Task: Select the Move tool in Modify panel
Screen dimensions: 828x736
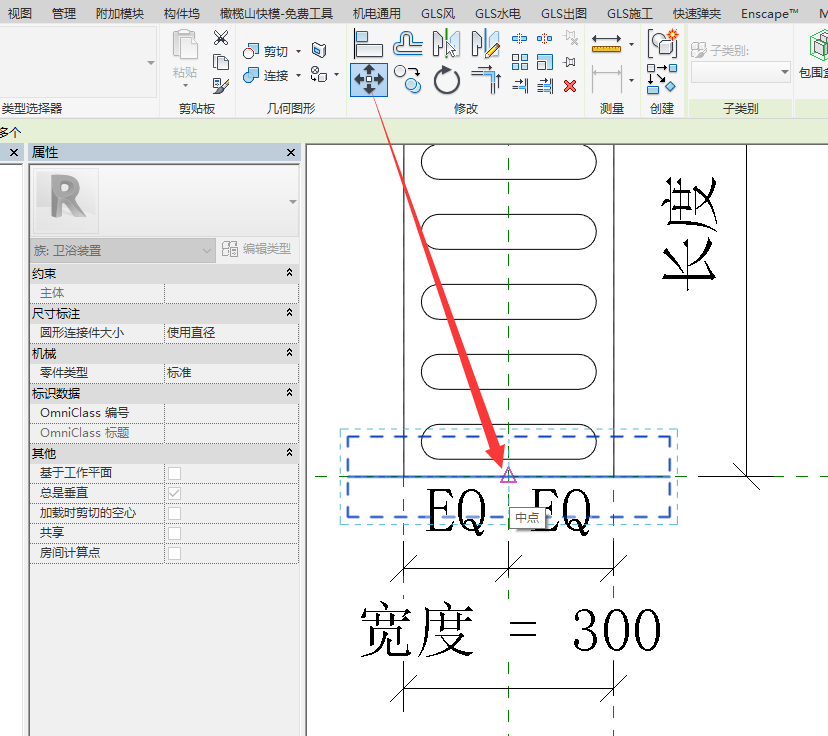Action: coord(369,78)
